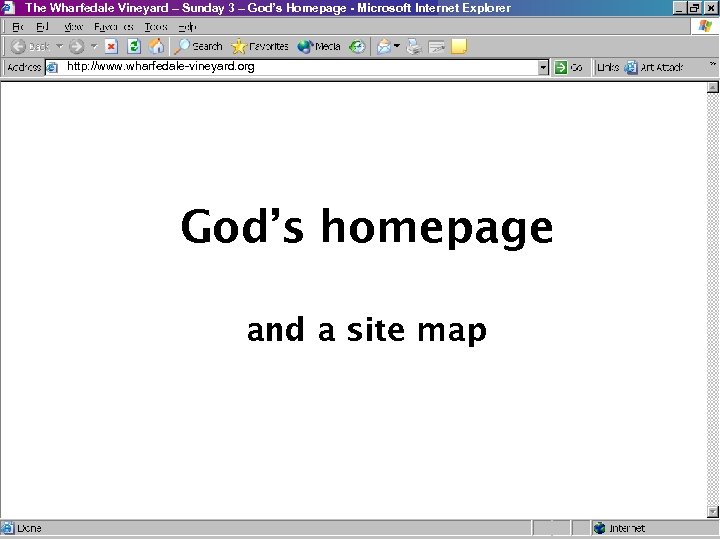Minimize the Internet Explorer window
720x540 pixels.
(679, 8)
